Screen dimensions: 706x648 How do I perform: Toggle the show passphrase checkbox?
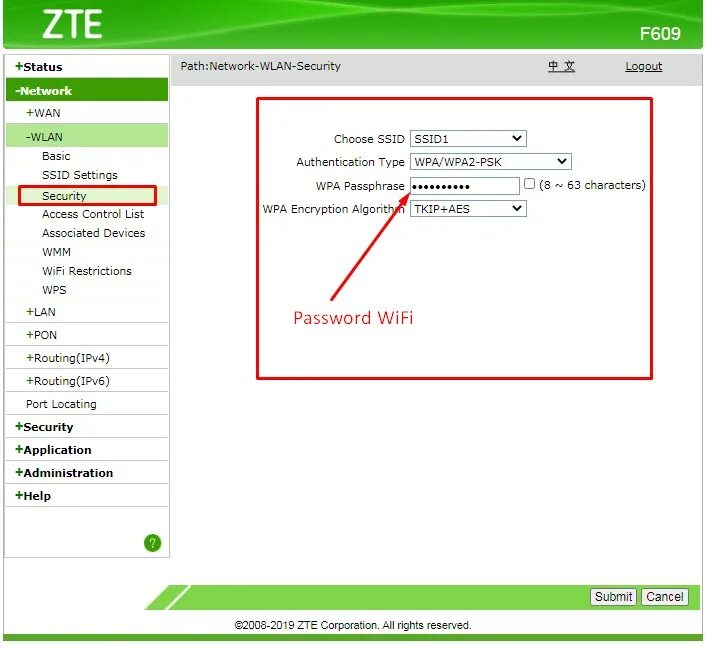[530, 184]
